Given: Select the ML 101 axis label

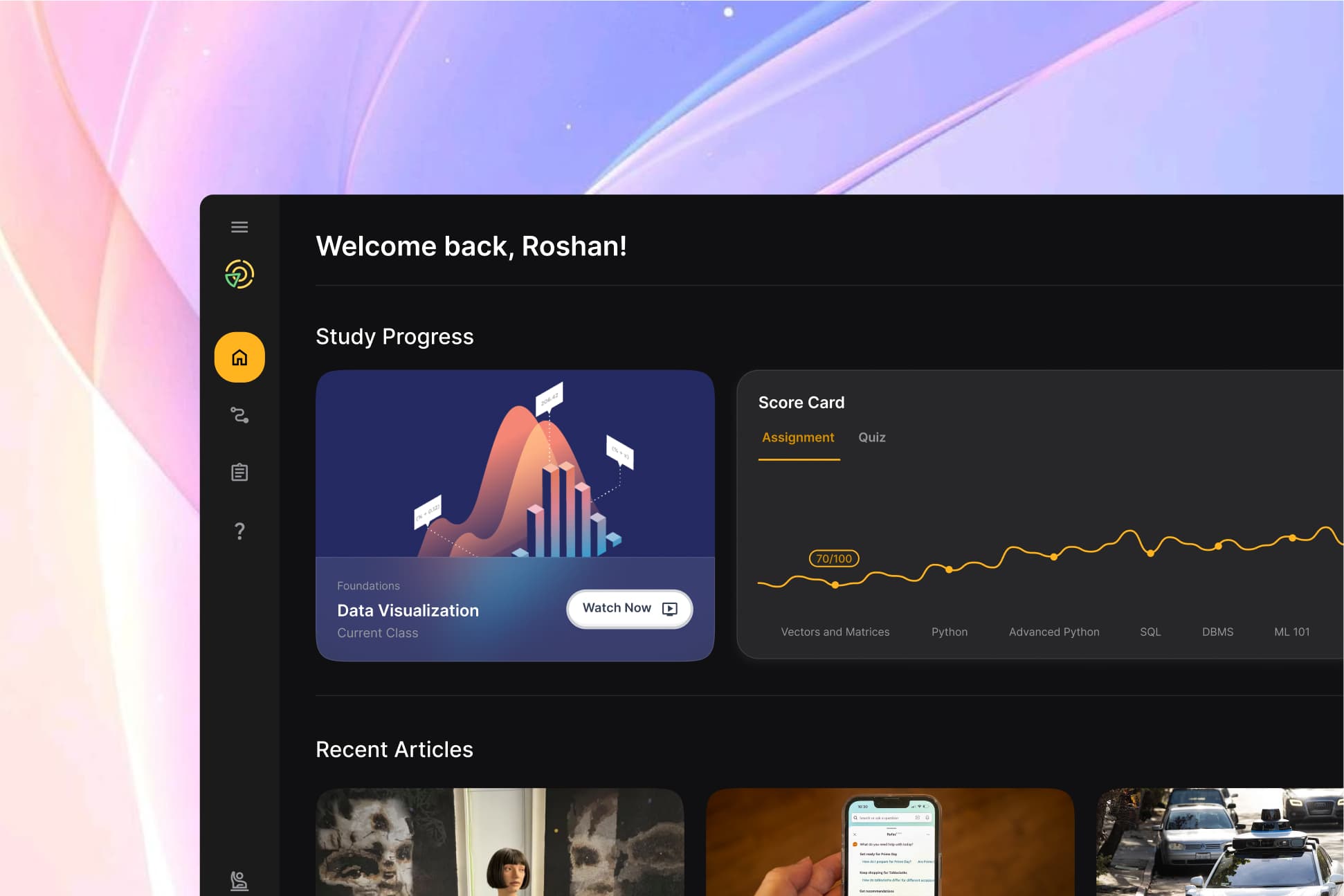Looking at the screenshot, I should (x=1291, y=632).
